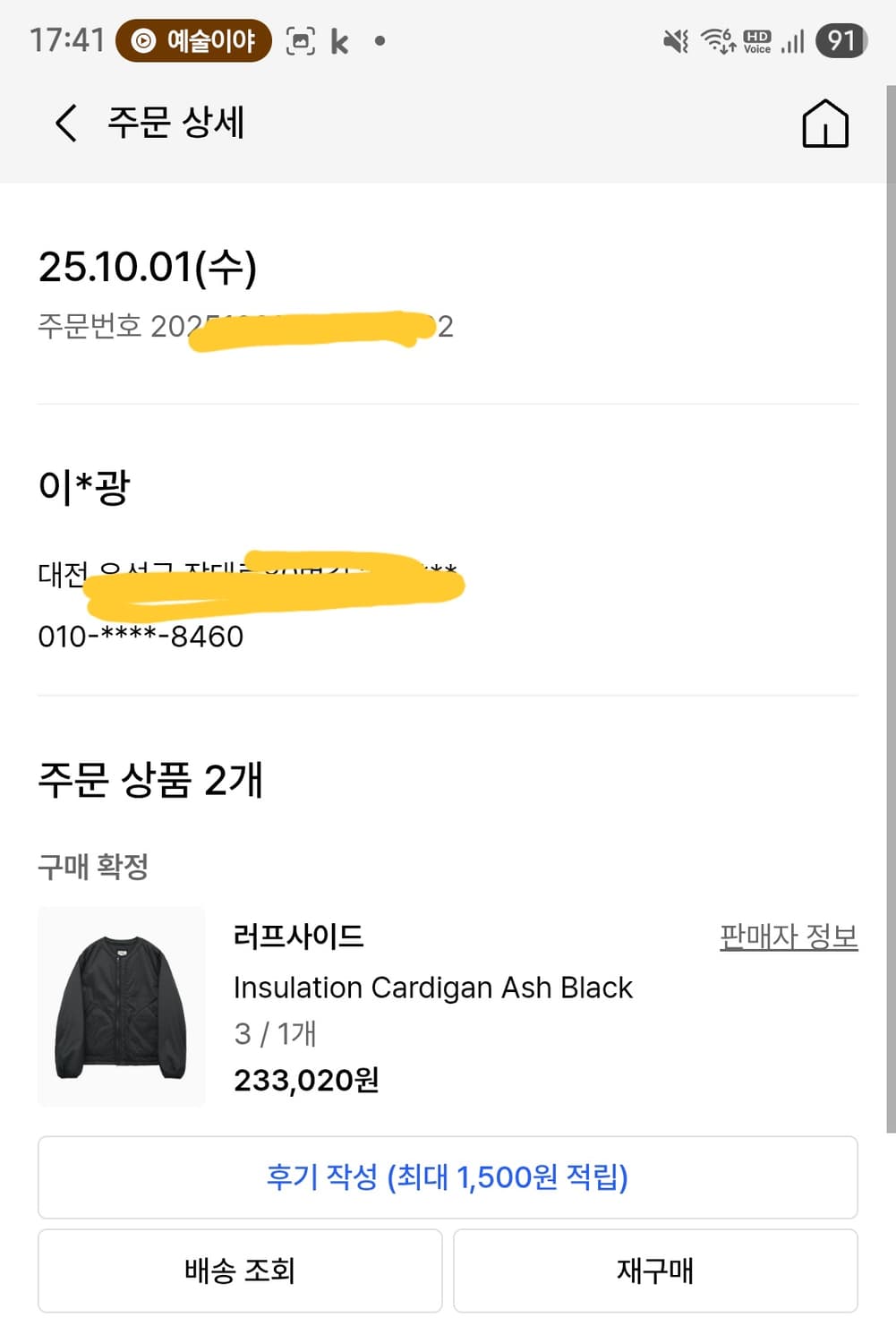896x1343 pixels.
Task: Tap the cellular signal bars icon
Action: pos(793,41)
